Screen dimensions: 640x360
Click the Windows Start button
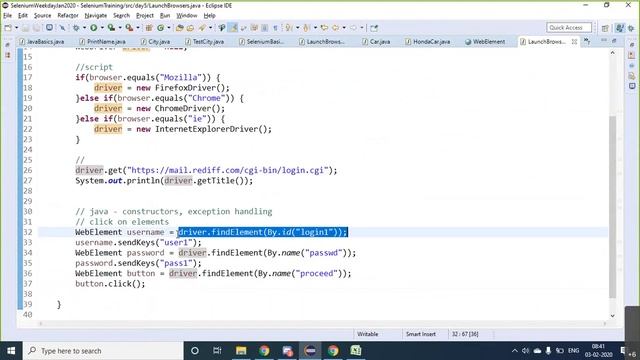click(11, 351)
